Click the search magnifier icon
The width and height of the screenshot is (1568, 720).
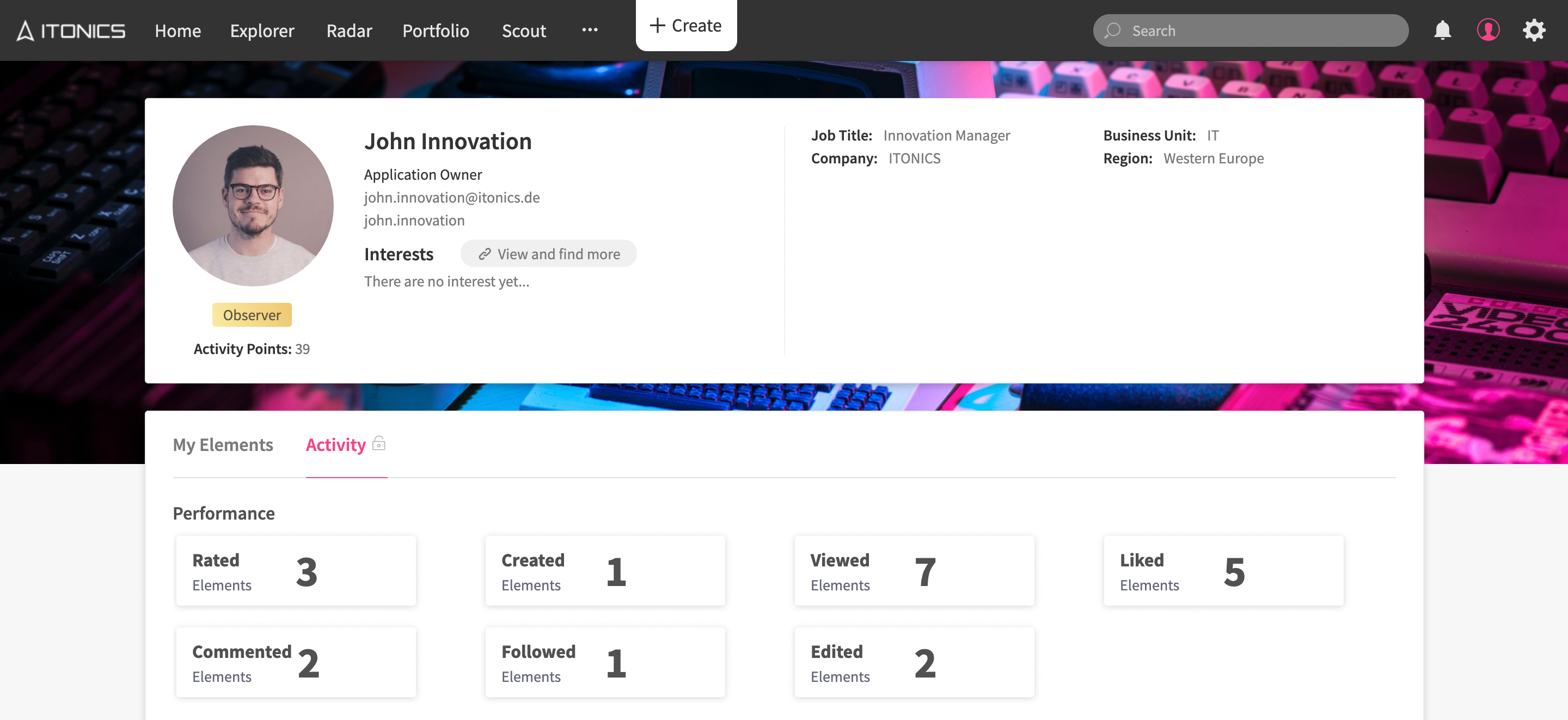pos(1113,30)
